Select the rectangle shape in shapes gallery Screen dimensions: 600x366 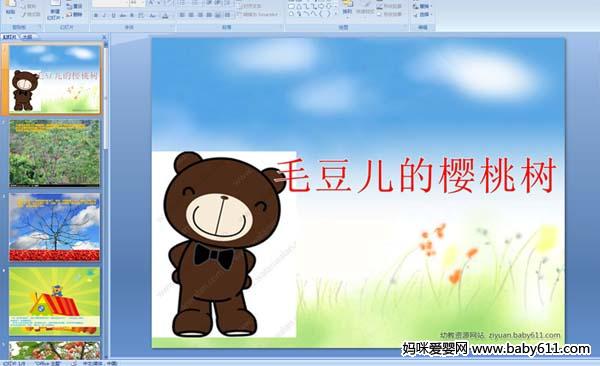point(292,7)
